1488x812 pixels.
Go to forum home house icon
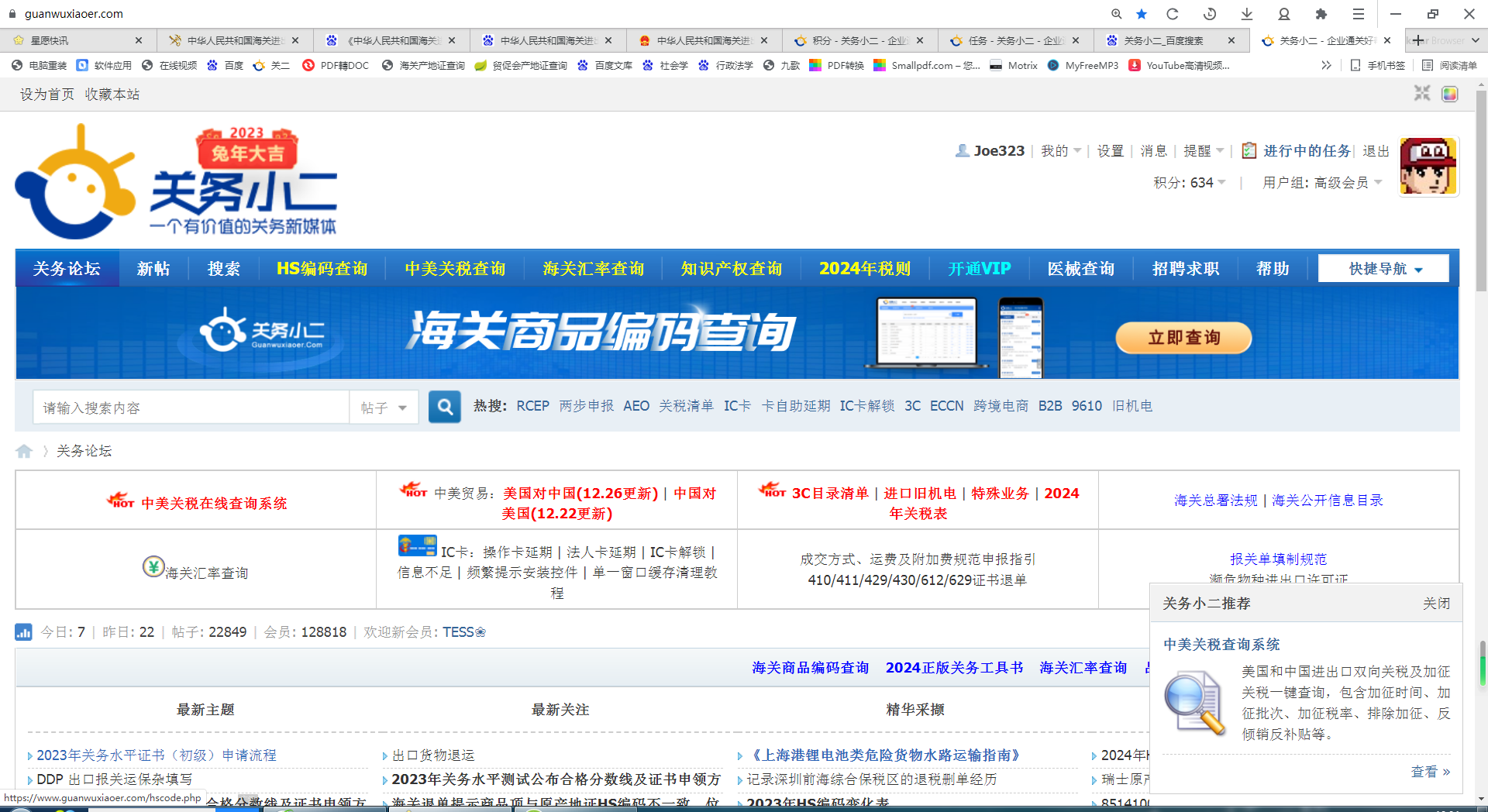(x=24, y=451)
